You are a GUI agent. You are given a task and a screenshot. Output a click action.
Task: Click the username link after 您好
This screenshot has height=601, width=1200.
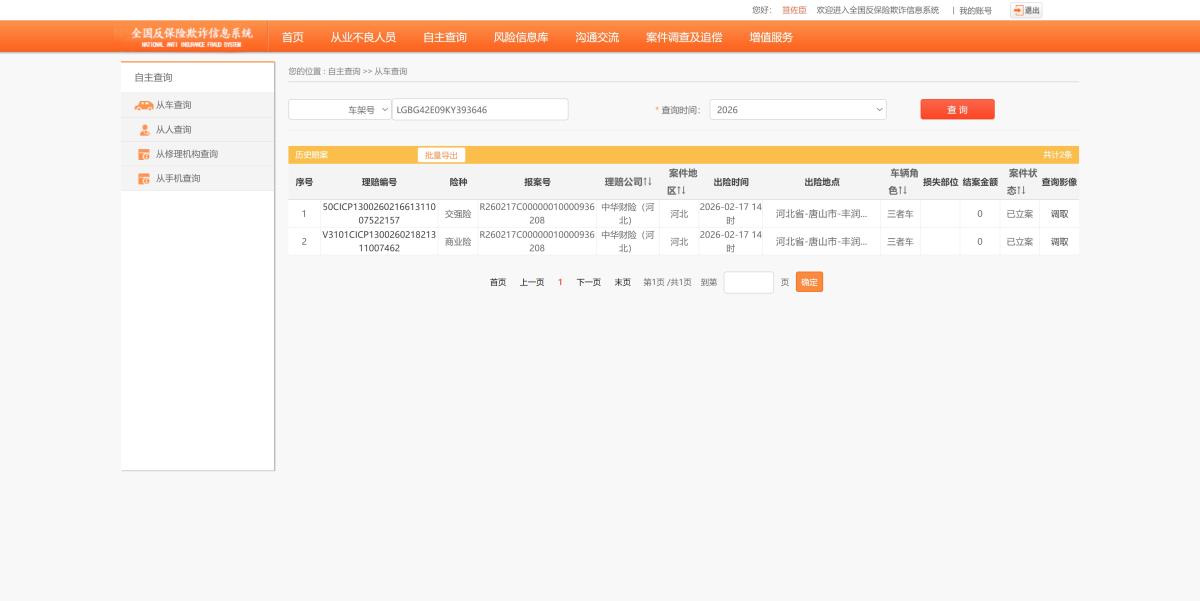(794, 10)
